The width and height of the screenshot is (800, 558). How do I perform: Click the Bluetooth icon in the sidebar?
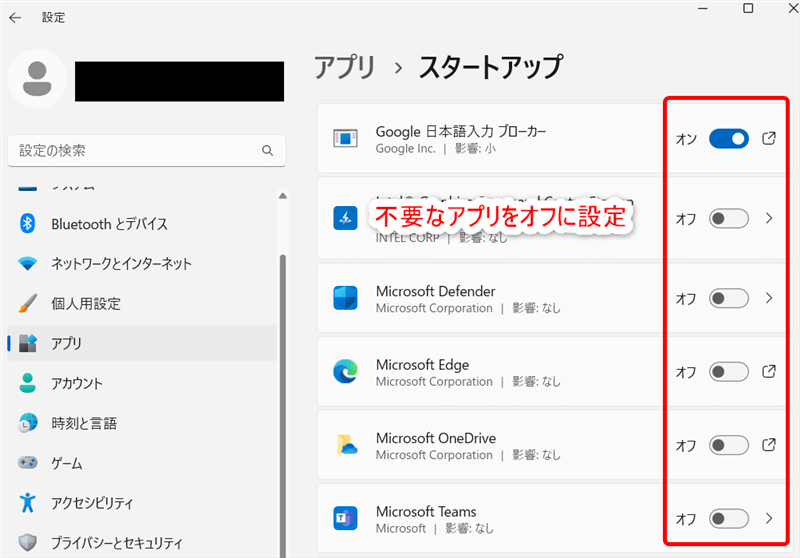(x=28, y=223)
